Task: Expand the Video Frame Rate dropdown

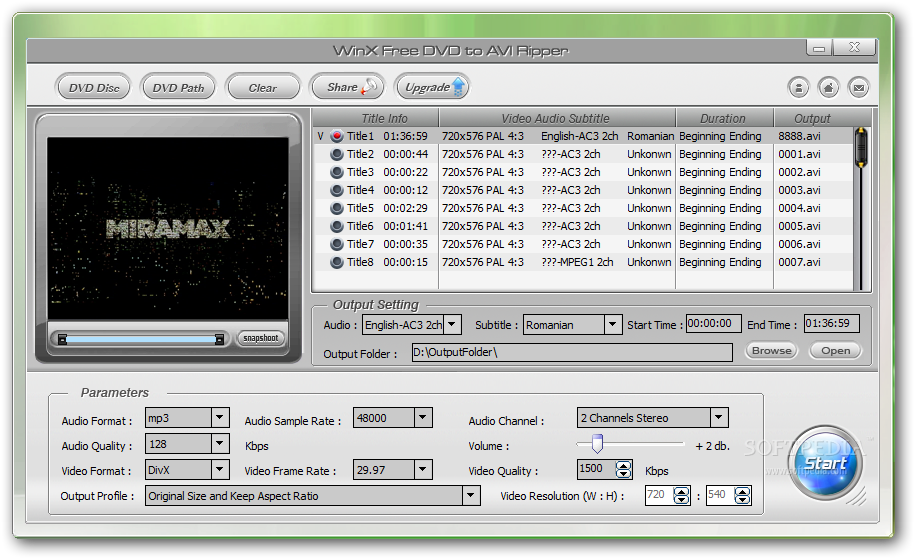Action: tap(423, 469)
